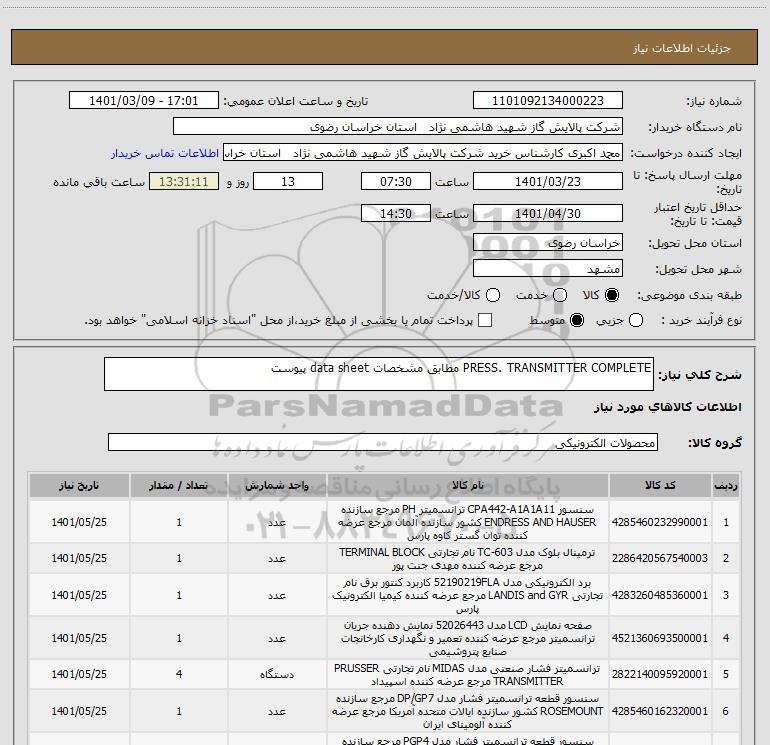Viewport: 770px width, 745px height.
Task: Click the گروه کالا field محصولات الکترونیکی
Action: point(382,442)
